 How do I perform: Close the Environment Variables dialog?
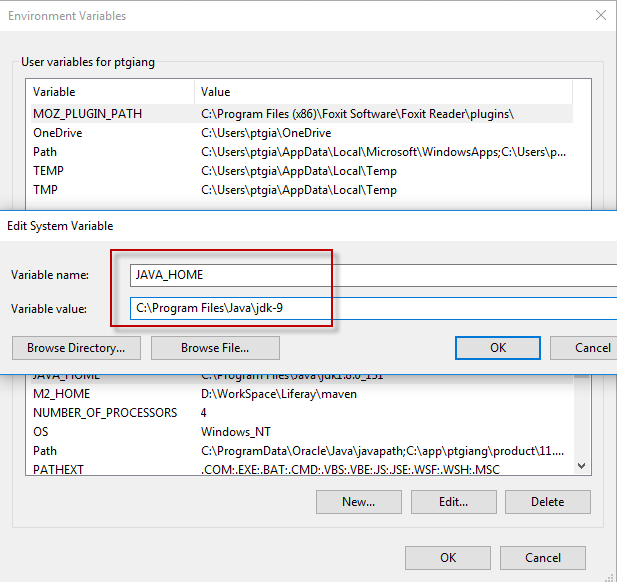click(x=600, y=16)
